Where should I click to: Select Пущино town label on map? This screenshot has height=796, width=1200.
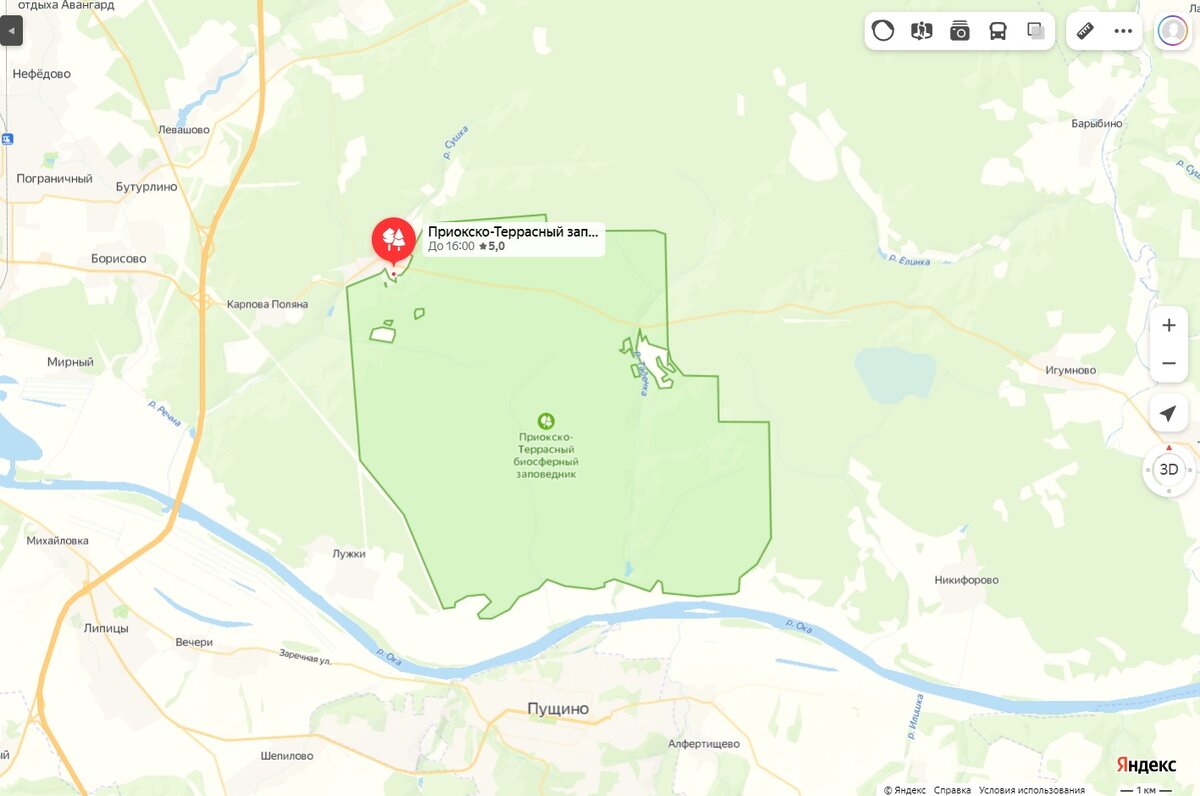tap(558, 708)
